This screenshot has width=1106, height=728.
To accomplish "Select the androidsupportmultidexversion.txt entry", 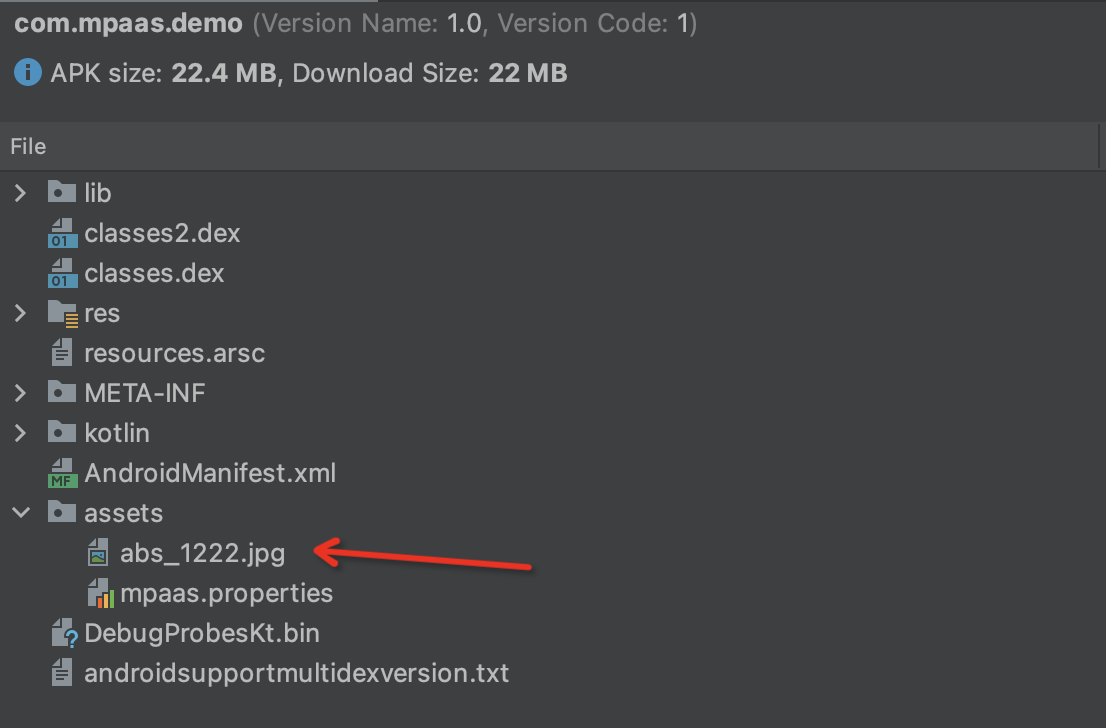I will click(296, 673).
